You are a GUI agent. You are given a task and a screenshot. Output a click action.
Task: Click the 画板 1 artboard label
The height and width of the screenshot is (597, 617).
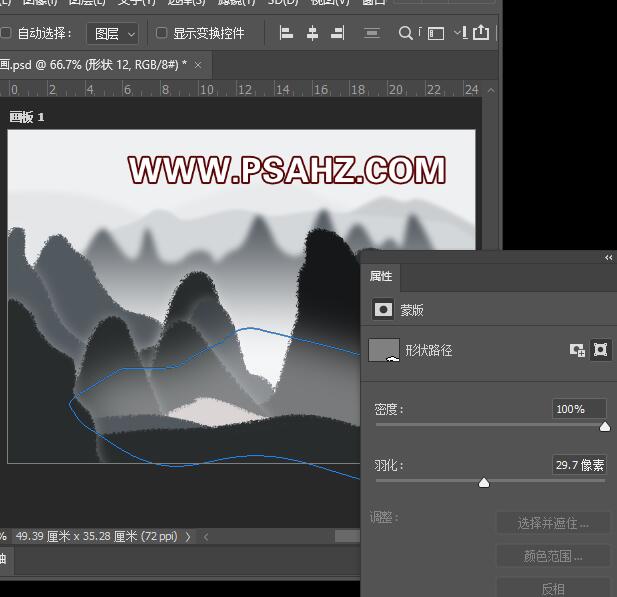(x=27, y=117)
